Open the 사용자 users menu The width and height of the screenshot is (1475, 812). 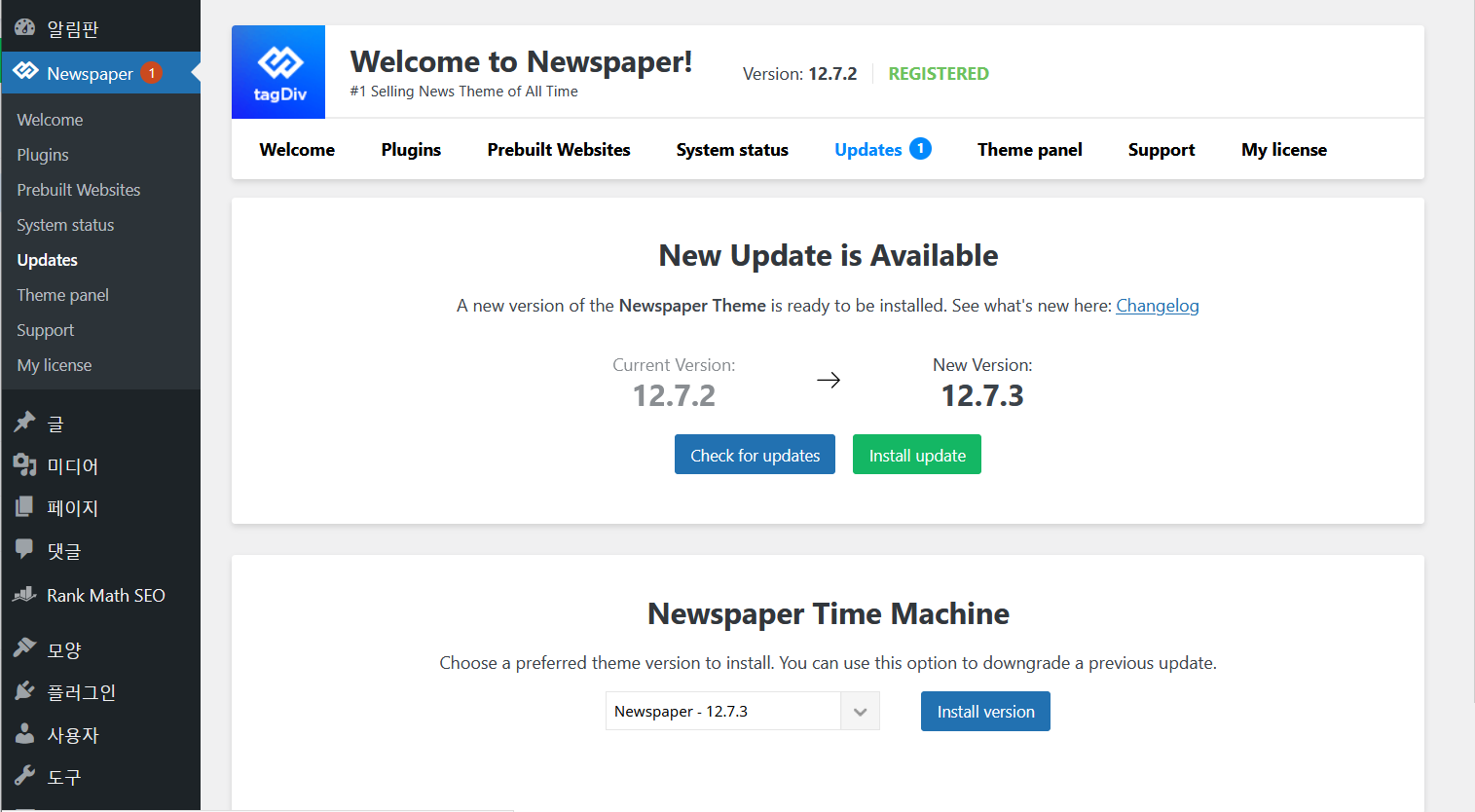[101, 735]
